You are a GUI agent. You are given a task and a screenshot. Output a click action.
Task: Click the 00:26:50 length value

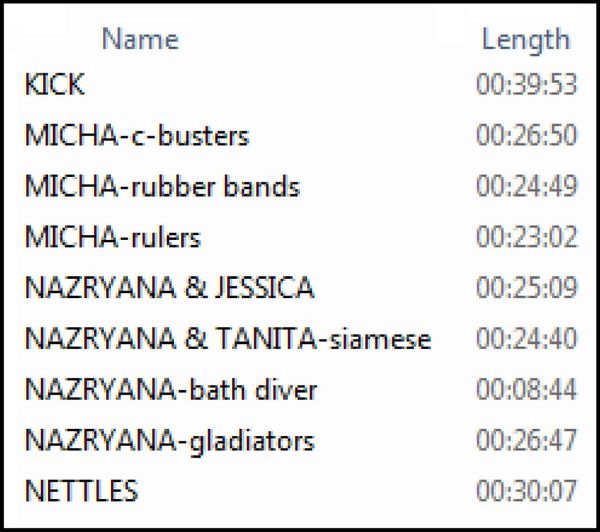click(x=527, y=135)
